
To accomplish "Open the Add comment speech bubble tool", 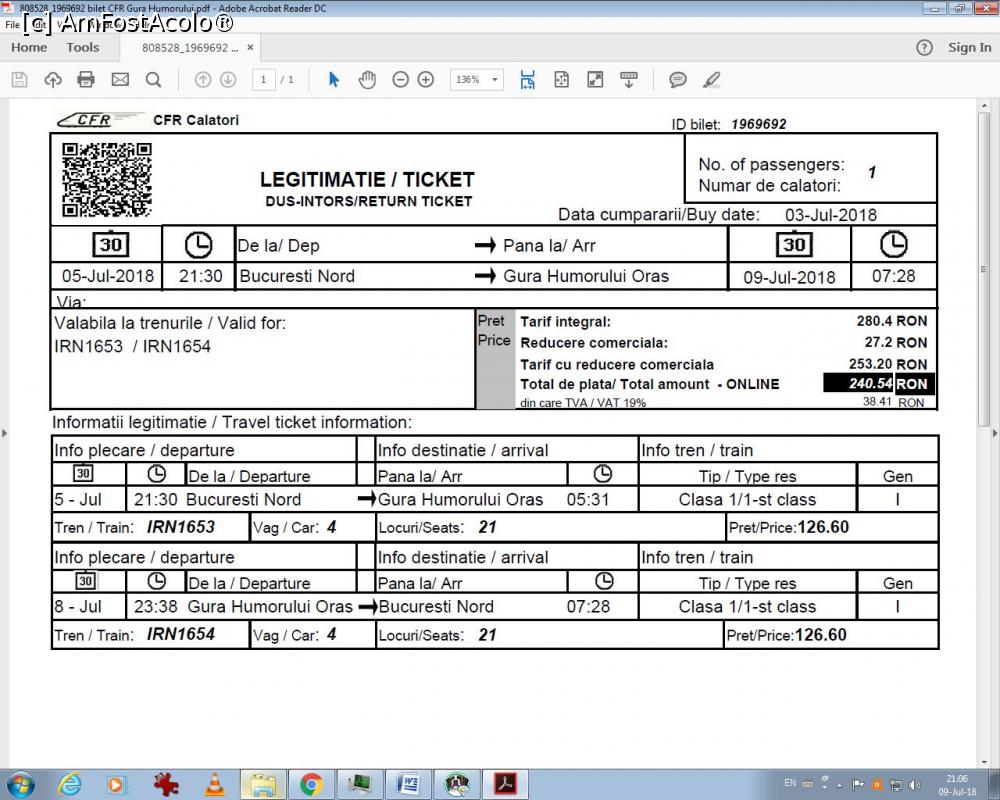I will click(x=678, y=80).
